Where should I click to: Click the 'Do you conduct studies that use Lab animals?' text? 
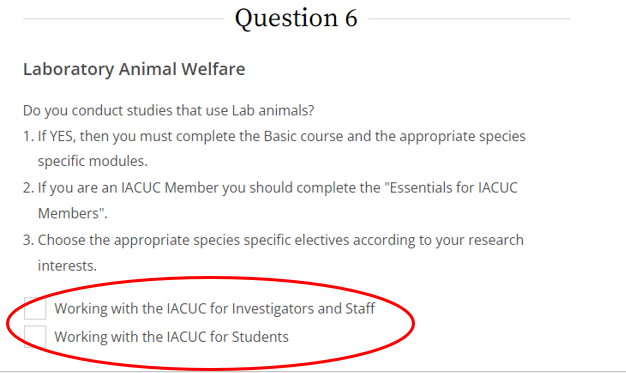(x=168, y=110)
